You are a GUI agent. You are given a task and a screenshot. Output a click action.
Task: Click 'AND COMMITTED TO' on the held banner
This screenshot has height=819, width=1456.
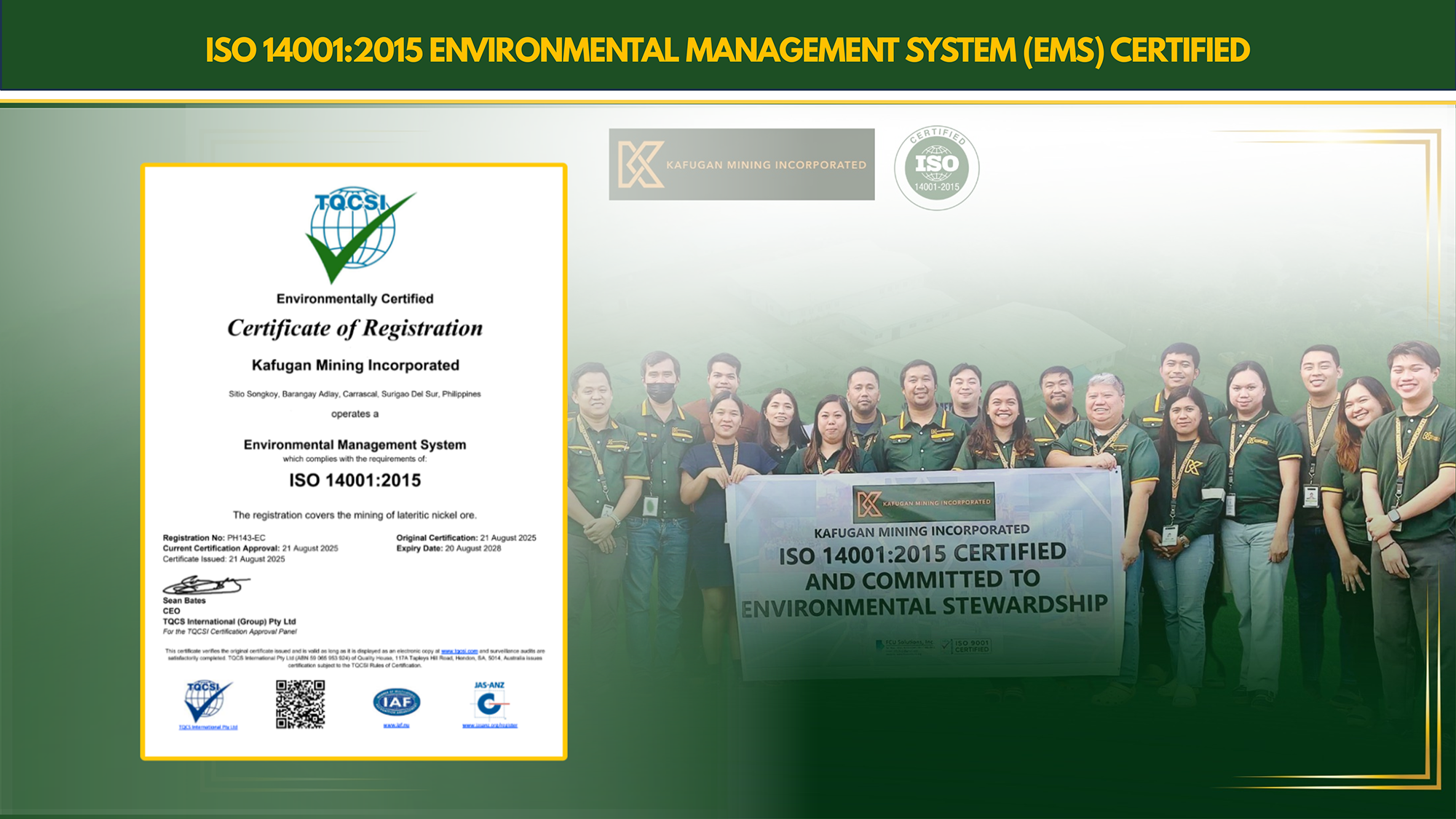coord(922,580)
